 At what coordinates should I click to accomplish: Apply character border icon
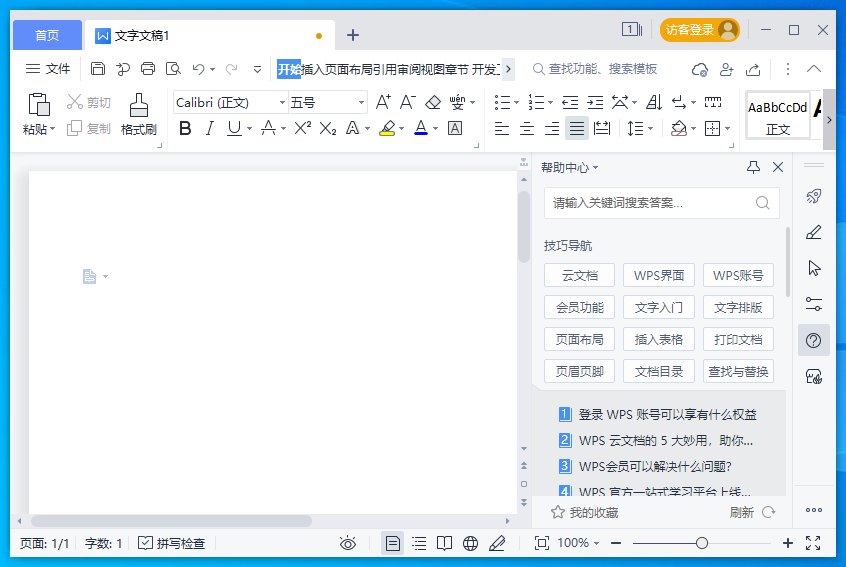455,128
